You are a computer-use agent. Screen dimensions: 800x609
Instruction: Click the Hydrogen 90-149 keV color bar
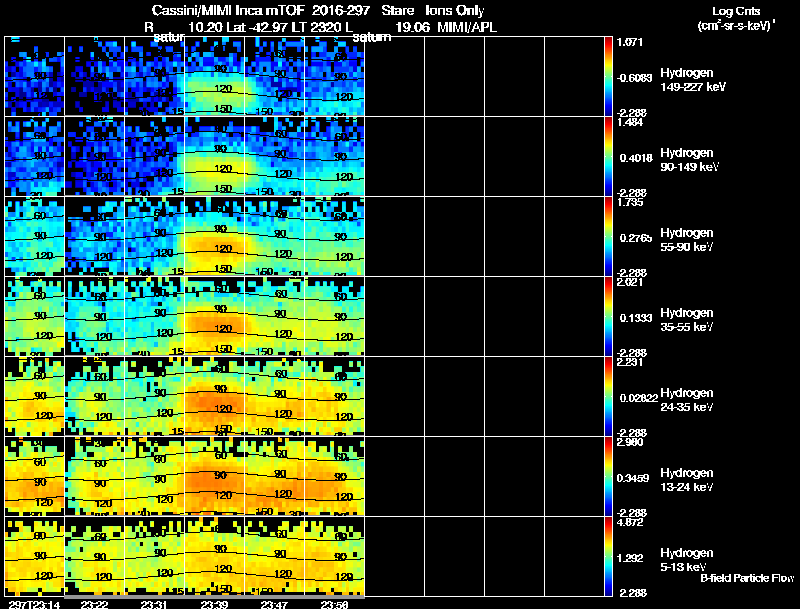[608, 157]
